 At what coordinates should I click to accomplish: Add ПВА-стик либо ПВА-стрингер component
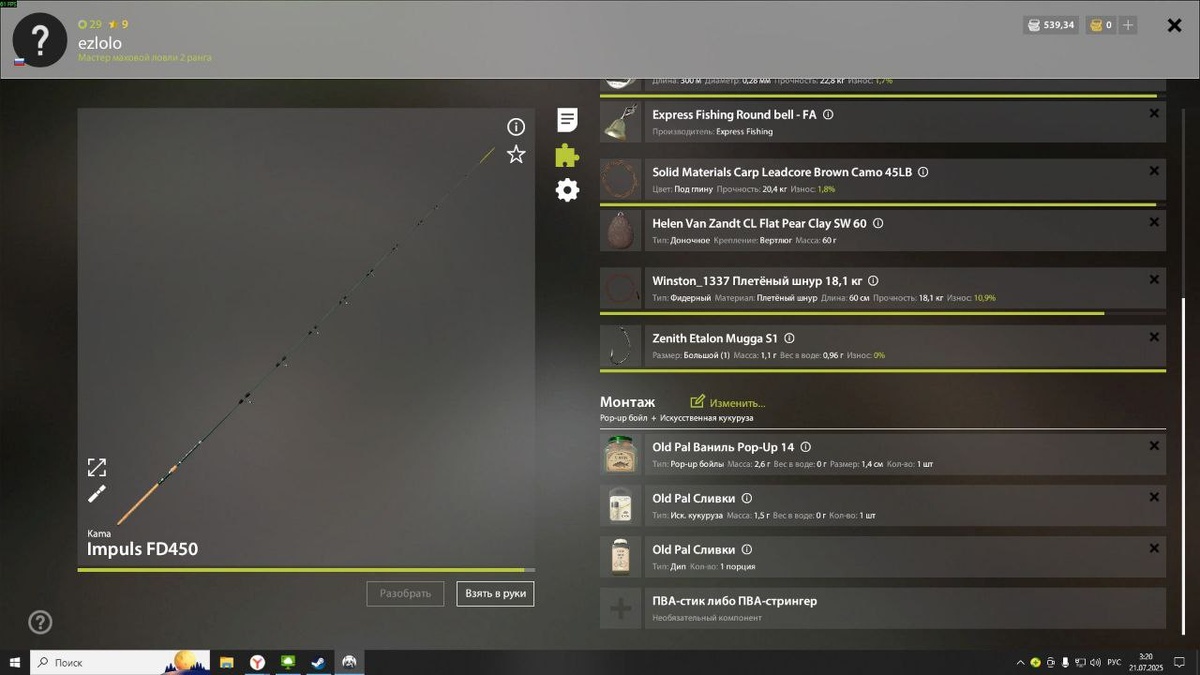click(883, 608)
